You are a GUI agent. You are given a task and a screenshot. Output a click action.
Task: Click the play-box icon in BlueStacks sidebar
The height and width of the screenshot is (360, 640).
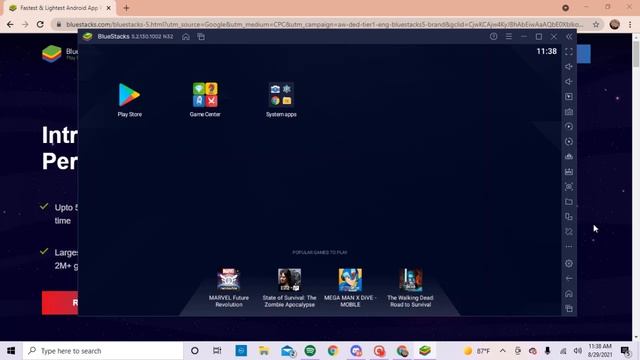click(569, 97)
